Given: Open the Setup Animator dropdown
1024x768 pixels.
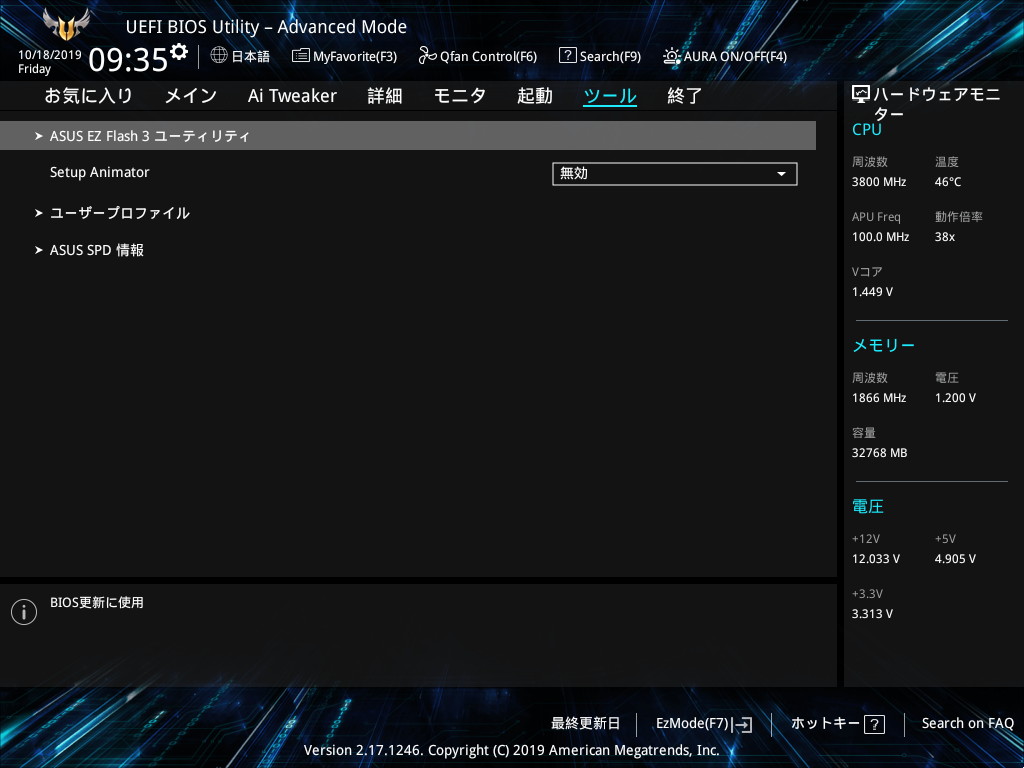Looking at the screenshot, I should (x=675, y=174).
